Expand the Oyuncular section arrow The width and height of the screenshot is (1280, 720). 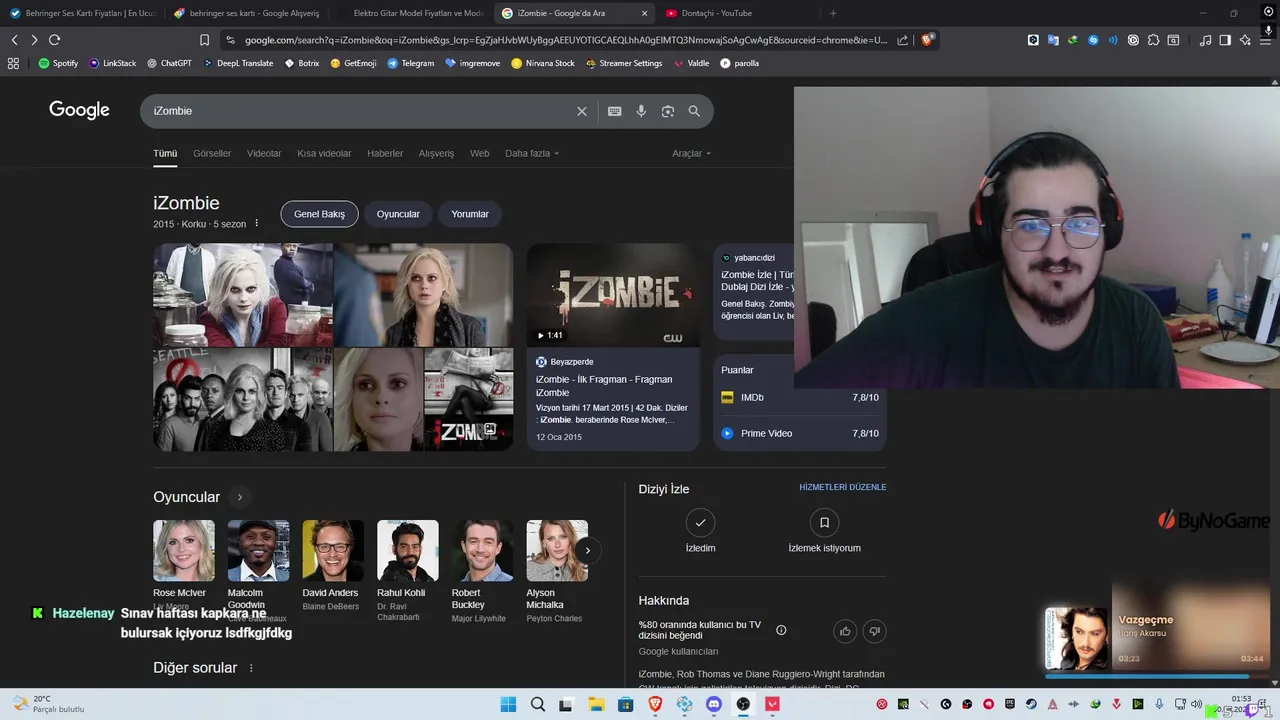tap(239, 497)
